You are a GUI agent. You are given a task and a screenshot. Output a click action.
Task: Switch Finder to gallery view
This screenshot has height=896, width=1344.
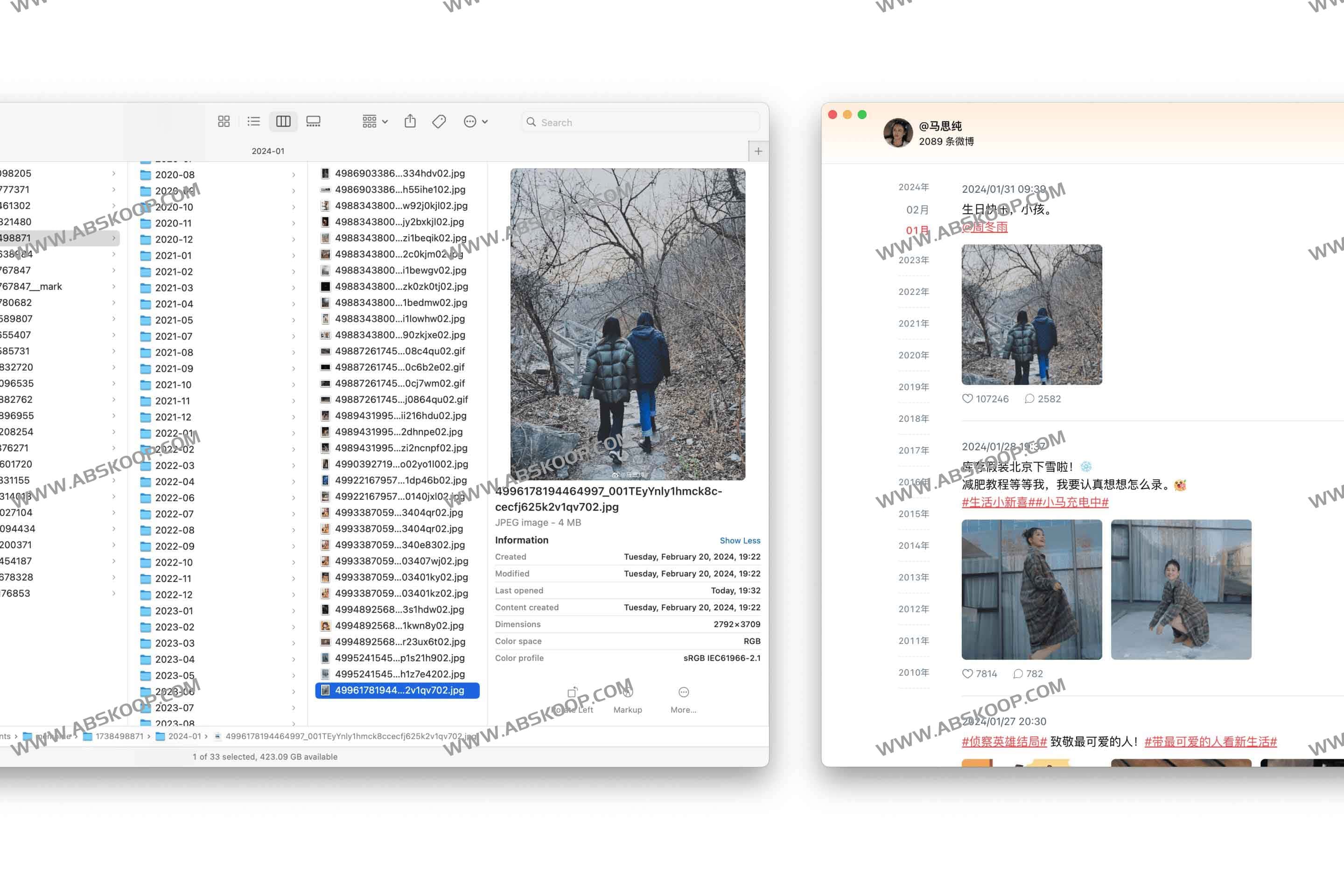coord(313,122)
